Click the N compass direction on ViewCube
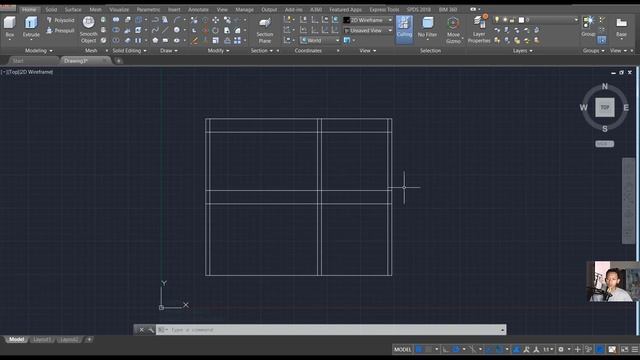The width and height of the screenshot is (640, 360). pos(605,87)
